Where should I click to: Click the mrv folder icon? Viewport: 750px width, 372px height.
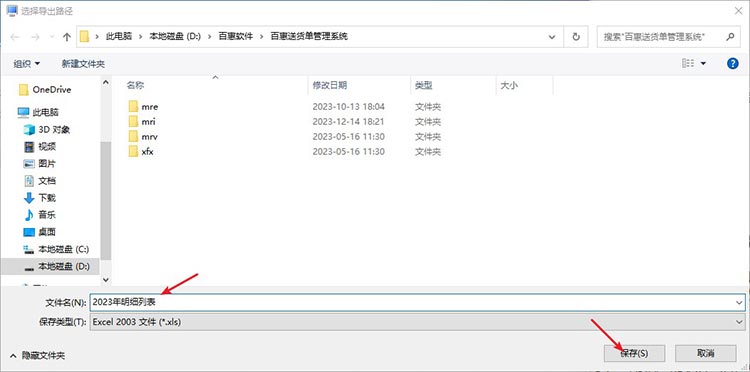pos(133,137)
